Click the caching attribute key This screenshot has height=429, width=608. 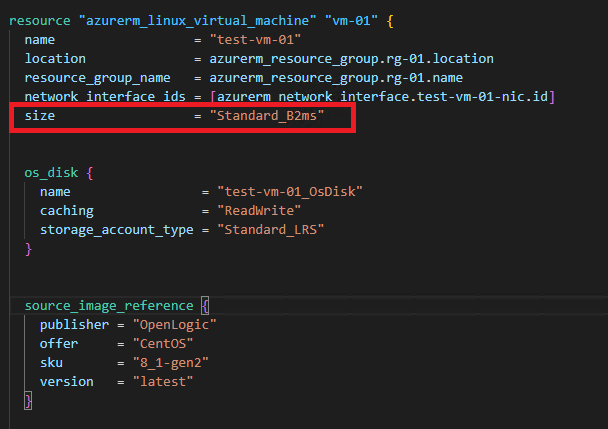click(67, 211)
